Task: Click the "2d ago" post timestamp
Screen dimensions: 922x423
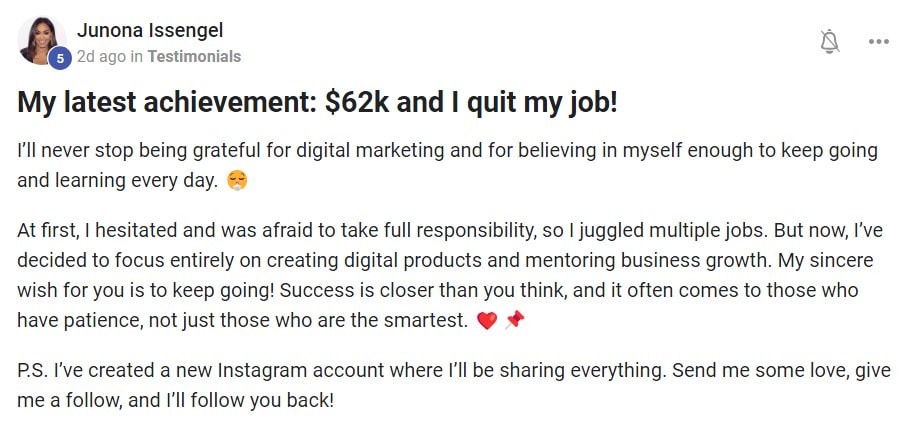Action: point(101,57)
